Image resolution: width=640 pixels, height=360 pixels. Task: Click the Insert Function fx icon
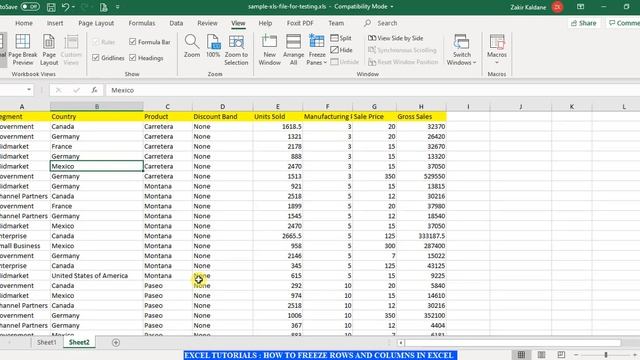click(x=94, y=90)
